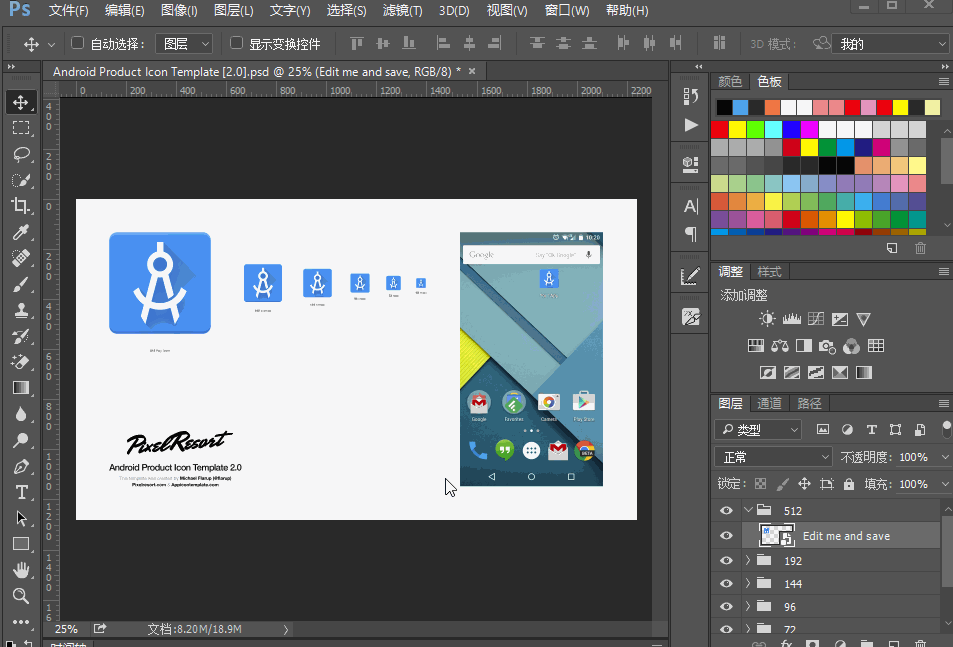953x647 pixels.
Task: Expand the 144 layer group
Action: [x=748, y=583]
